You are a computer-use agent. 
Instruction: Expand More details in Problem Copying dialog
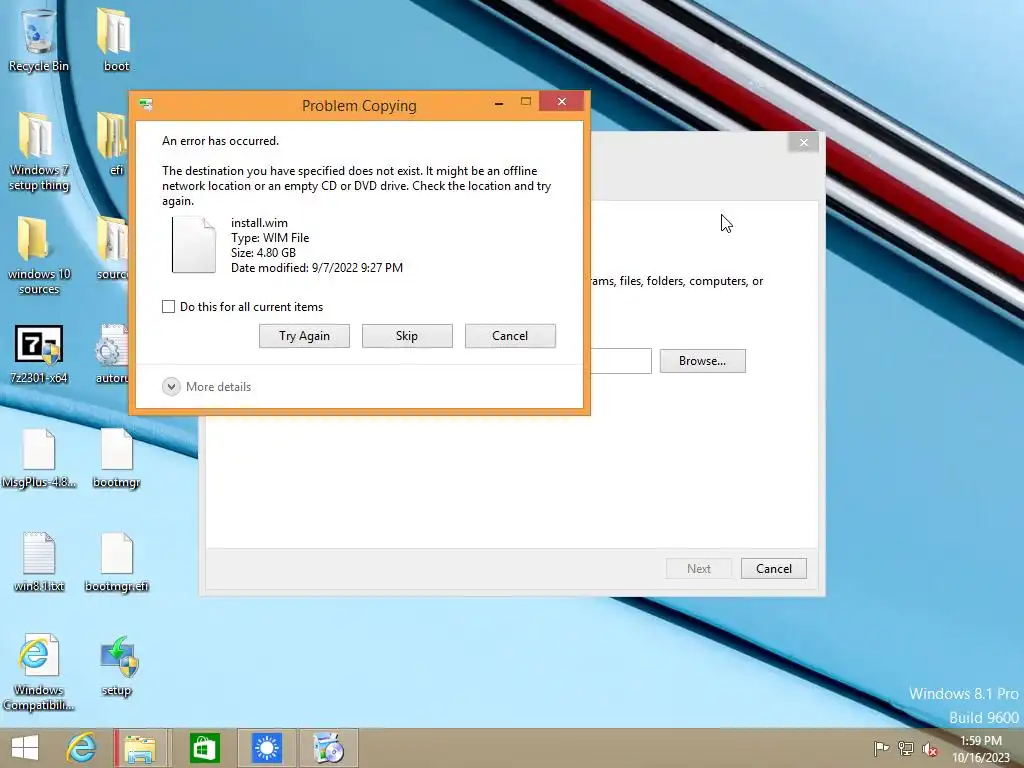click(206, 387)
